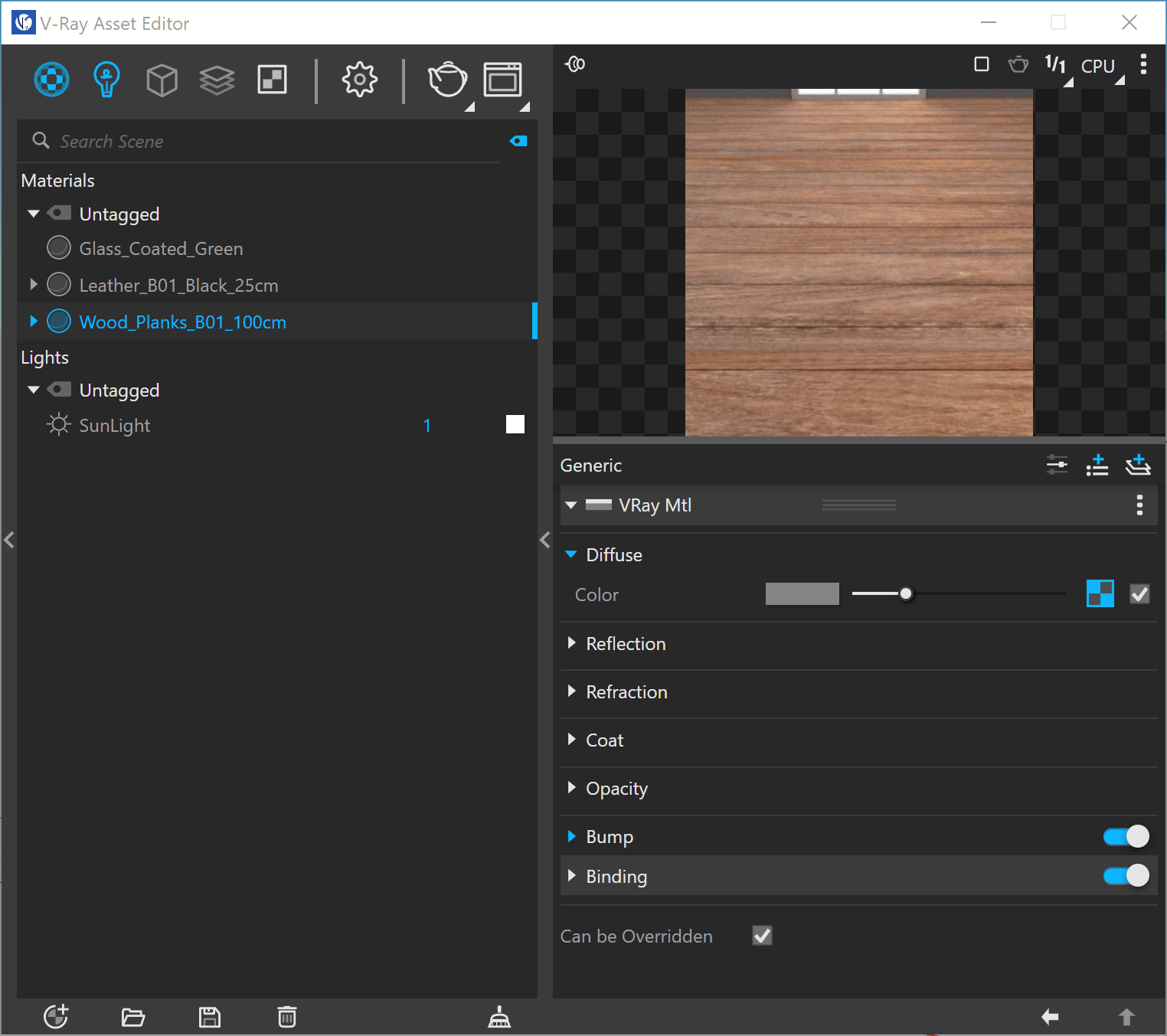
Task: Open the Render Elements layers icon
Action: tap(217, 80)
